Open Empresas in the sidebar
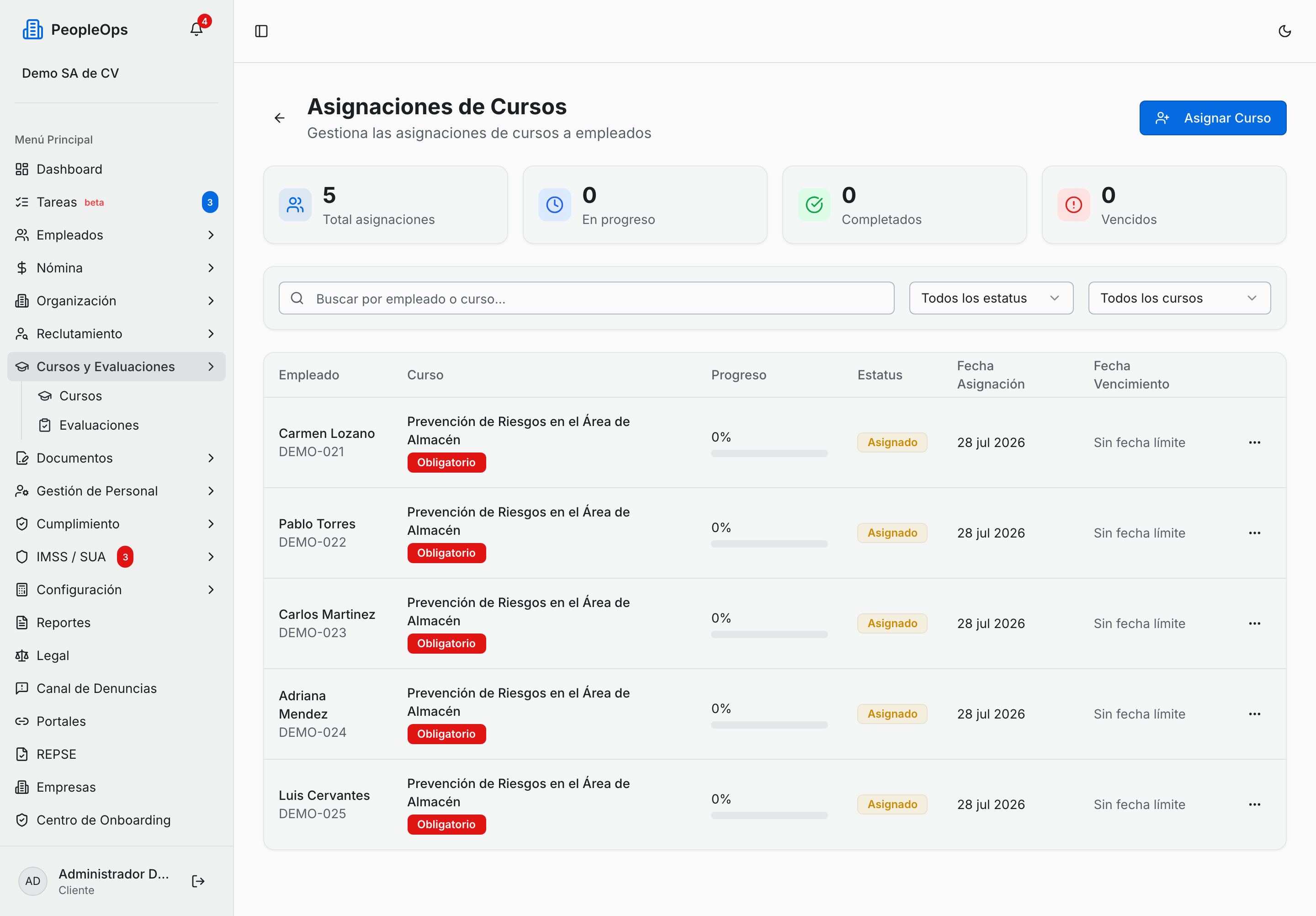 pyautogui.click(x=117, y=787)
